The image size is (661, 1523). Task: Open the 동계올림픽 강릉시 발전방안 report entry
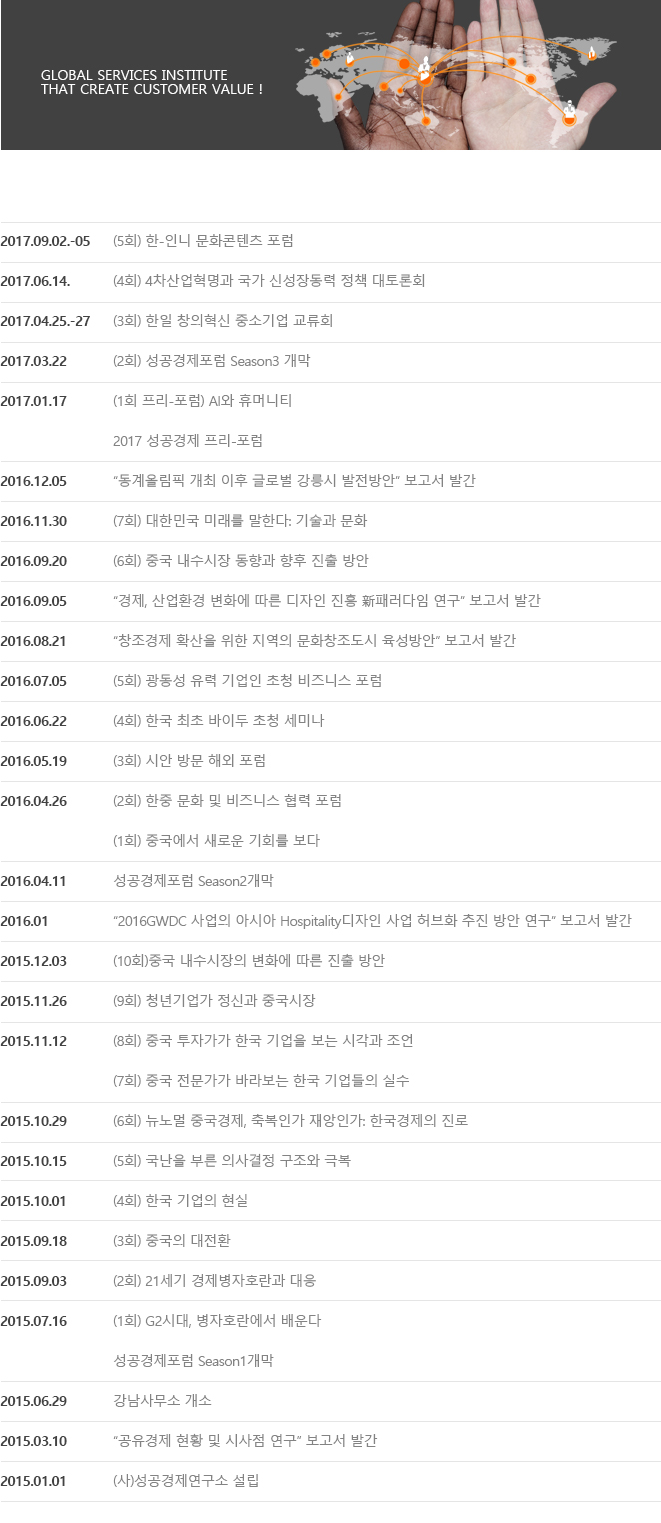click(294, 480)
